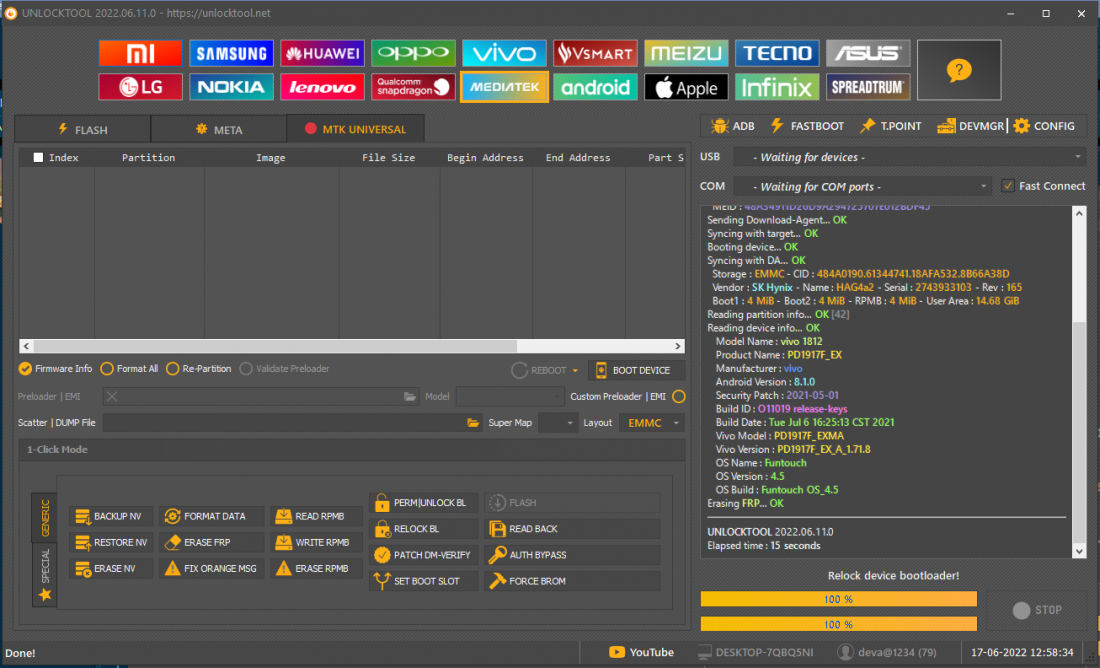Click PATCH DM-VERIFY button
The height and width of the screenshot is (668, 1100).
(x=424, y=555)
